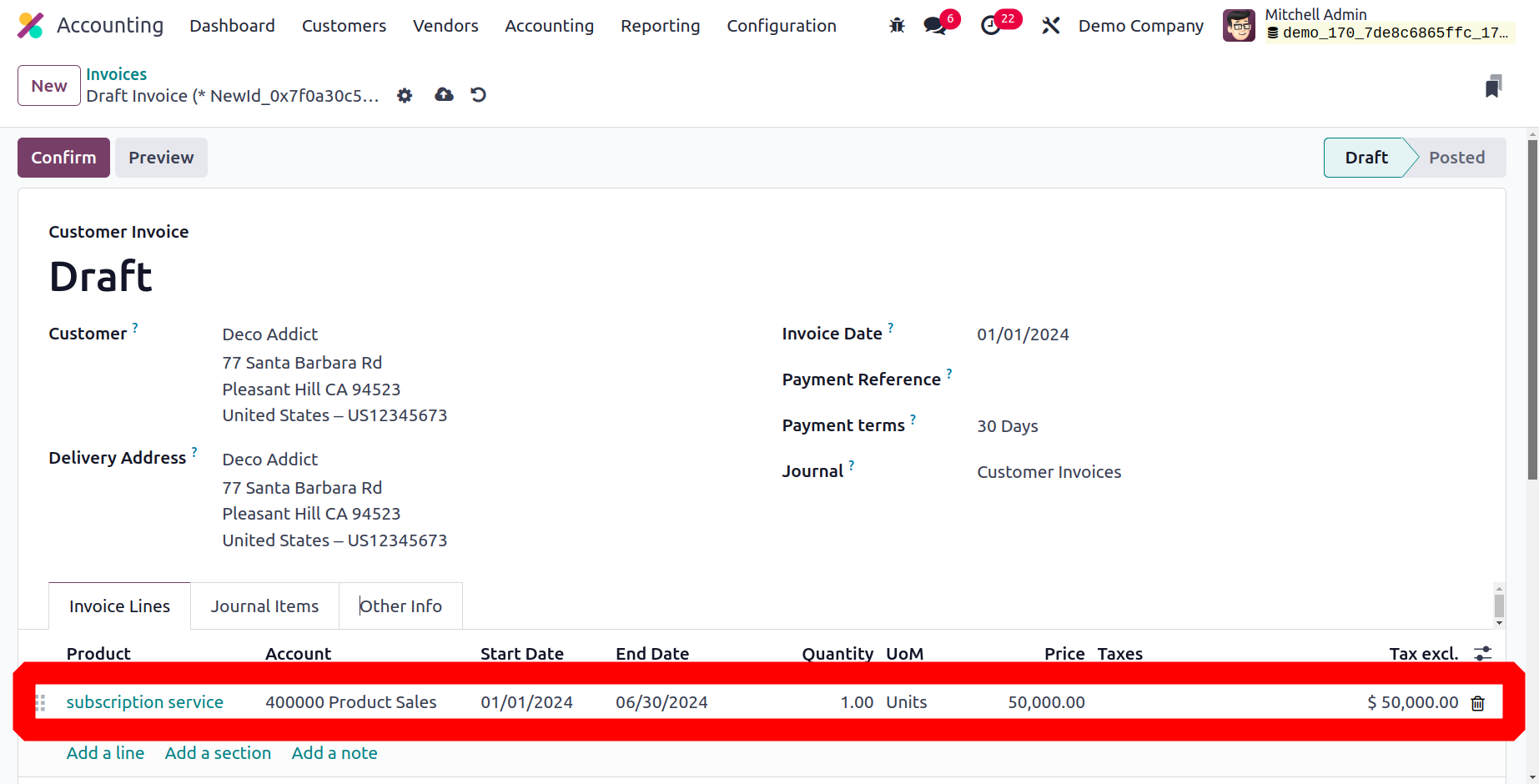Switch to the Other Info tab
Screen dimensions: 1539x784
[x=400, y=606]
